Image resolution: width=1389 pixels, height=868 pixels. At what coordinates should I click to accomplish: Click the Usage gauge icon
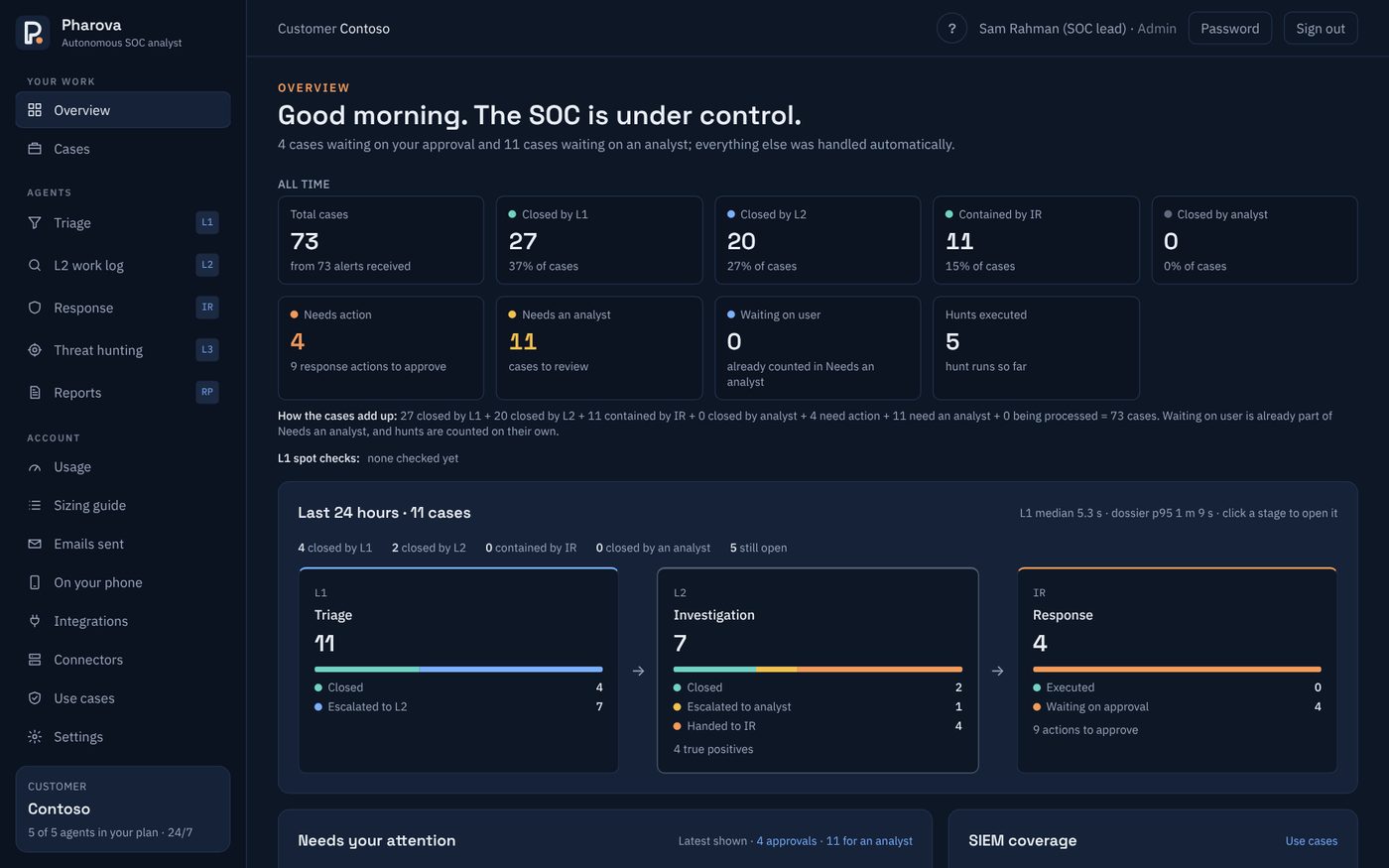[35, 467]
